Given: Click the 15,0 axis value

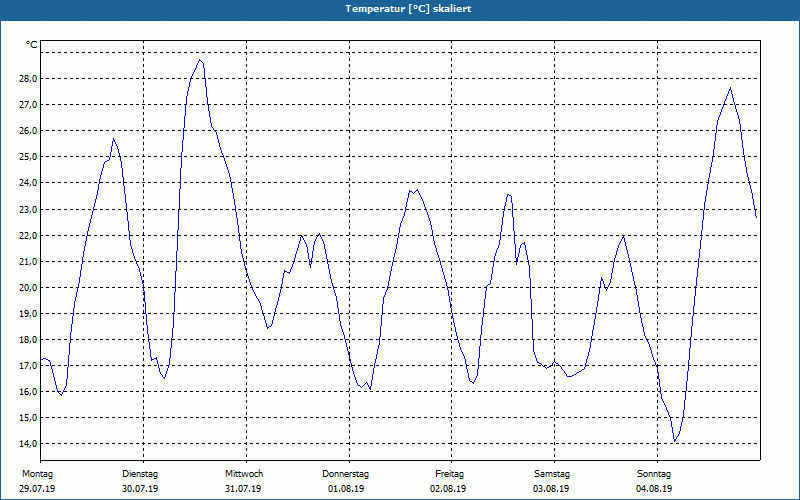Looking at the screenshot, I should click(x=29, y=417).
